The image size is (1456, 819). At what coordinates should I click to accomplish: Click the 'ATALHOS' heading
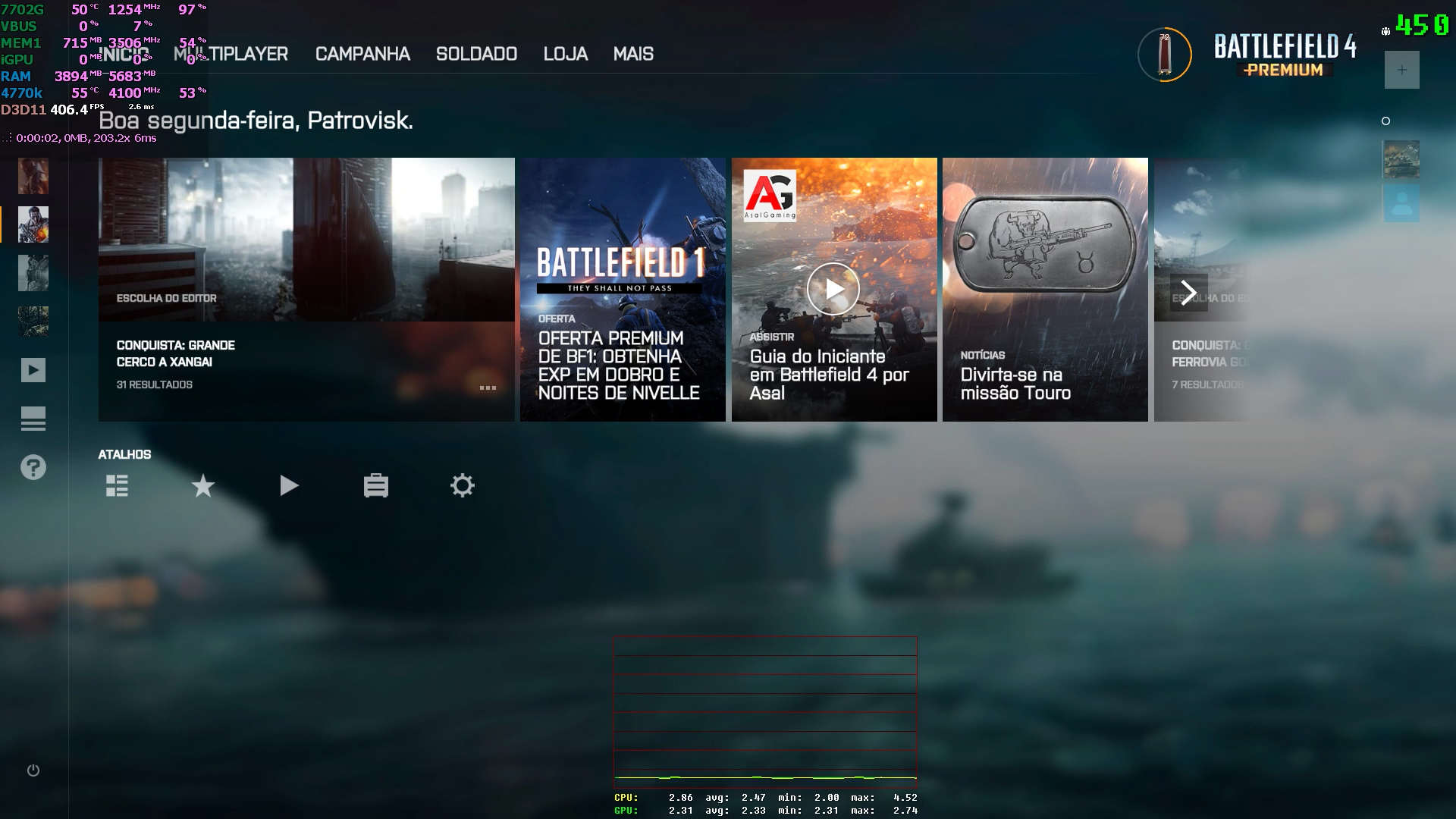[x=124, y=454]
